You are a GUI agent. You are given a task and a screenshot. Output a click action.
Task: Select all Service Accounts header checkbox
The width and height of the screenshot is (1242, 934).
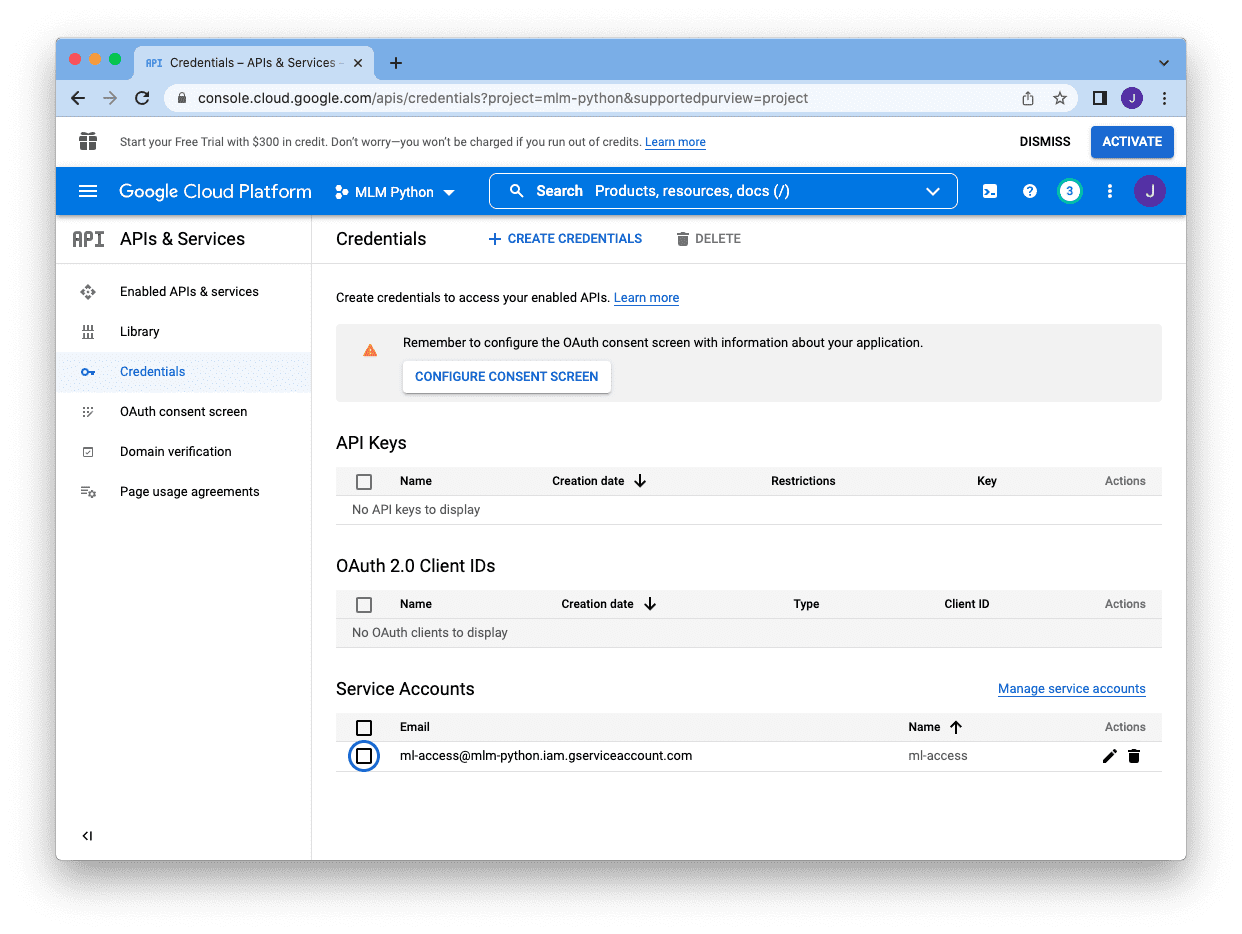364,728
